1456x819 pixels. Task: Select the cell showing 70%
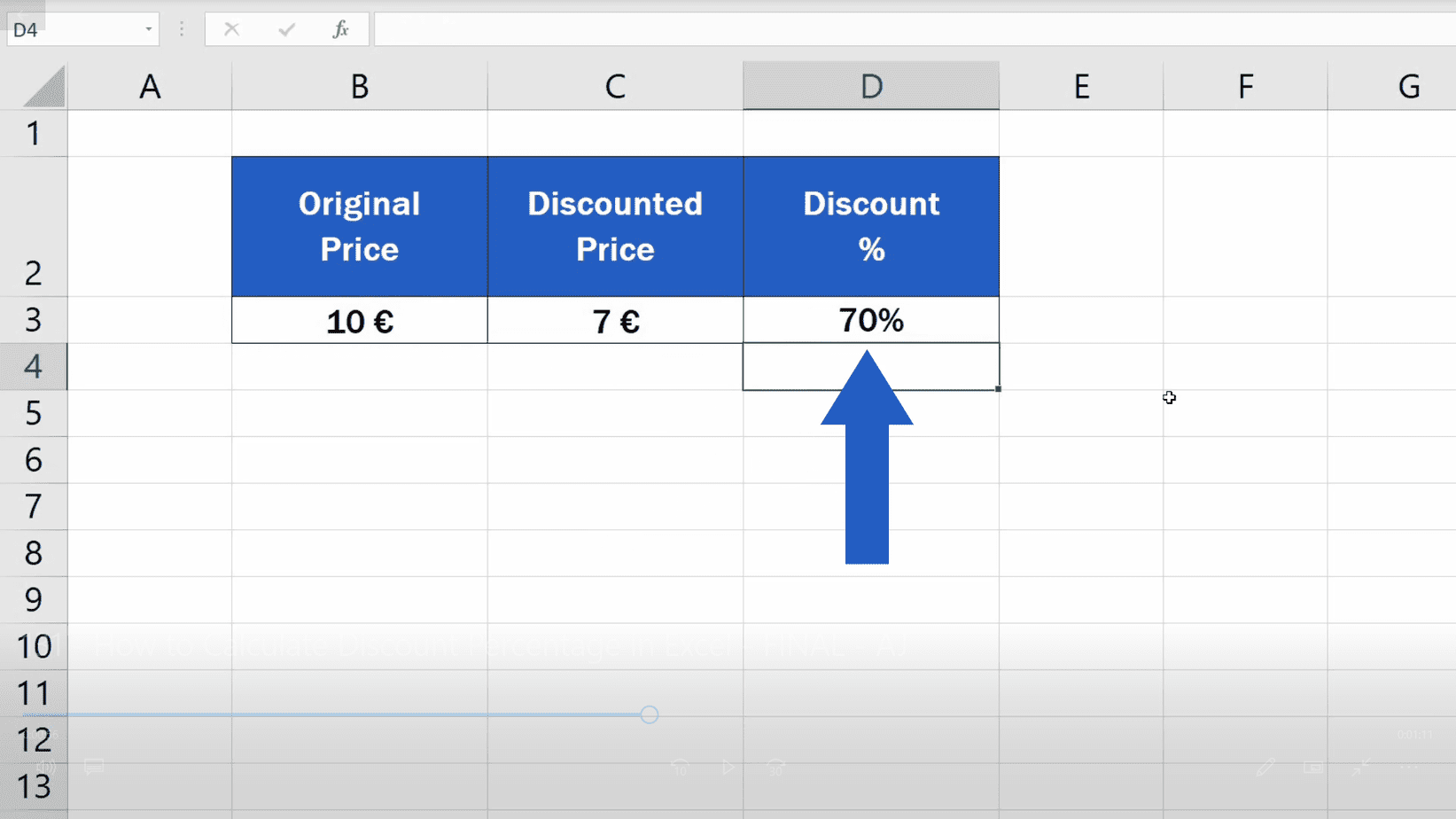pyautogui.click(x=871, y=321)
